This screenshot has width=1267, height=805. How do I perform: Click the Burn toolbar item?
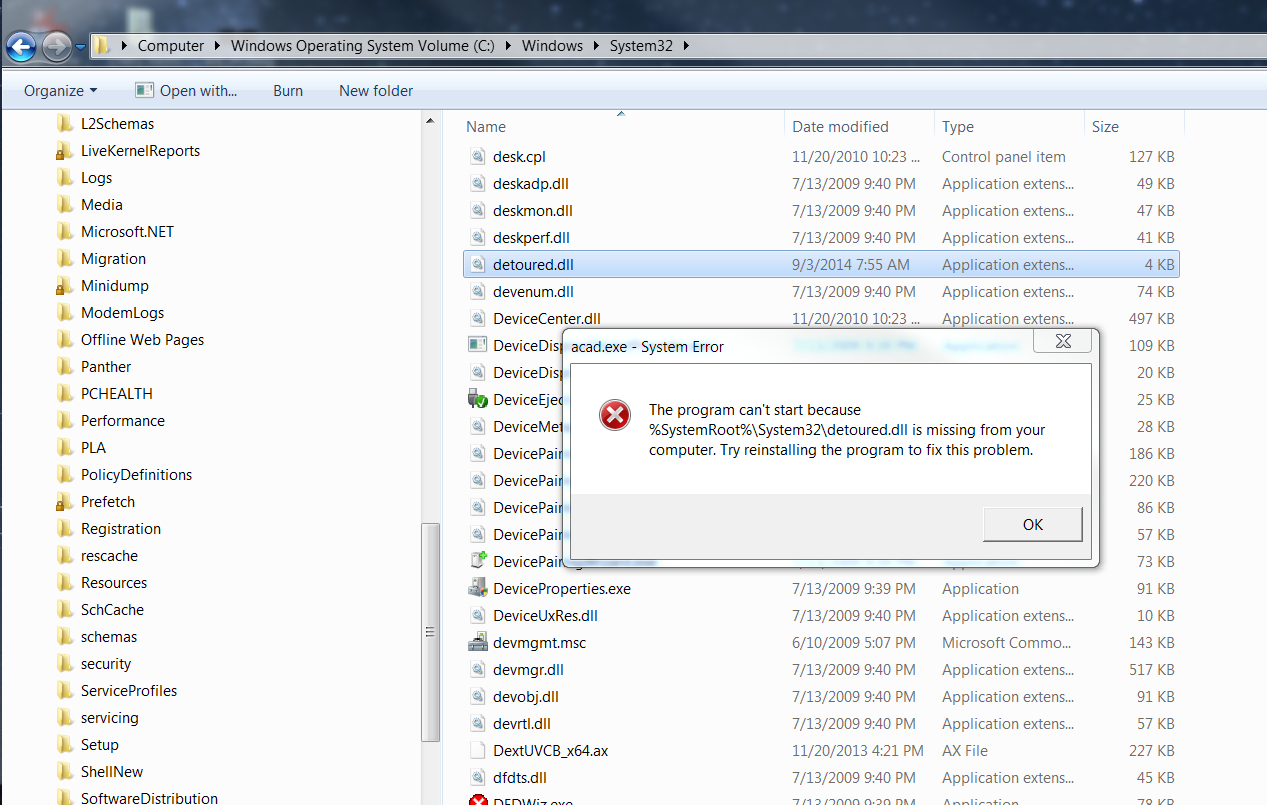(287, 90)
